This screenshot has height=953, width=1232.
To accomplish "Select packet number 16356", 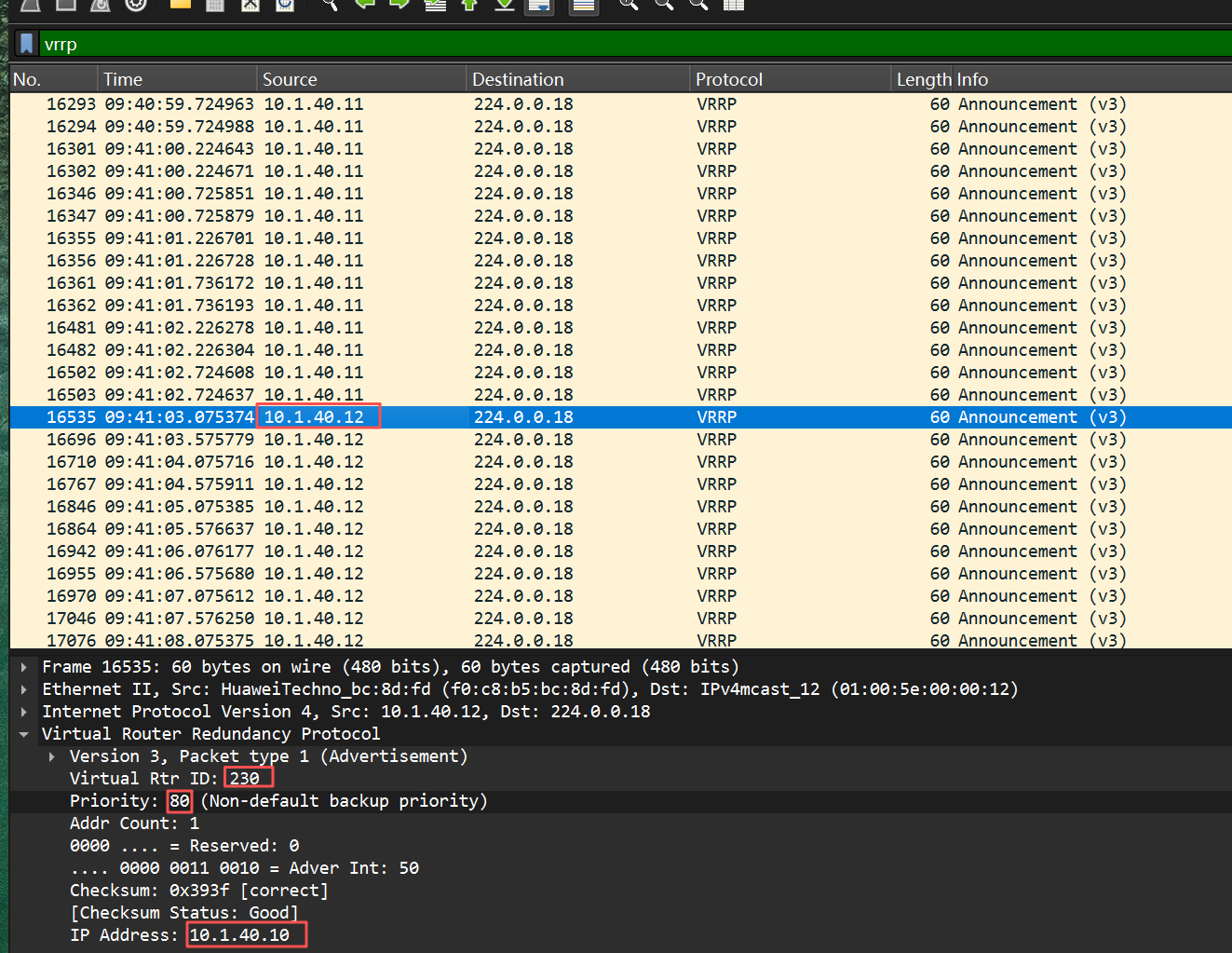I will 620,261.
